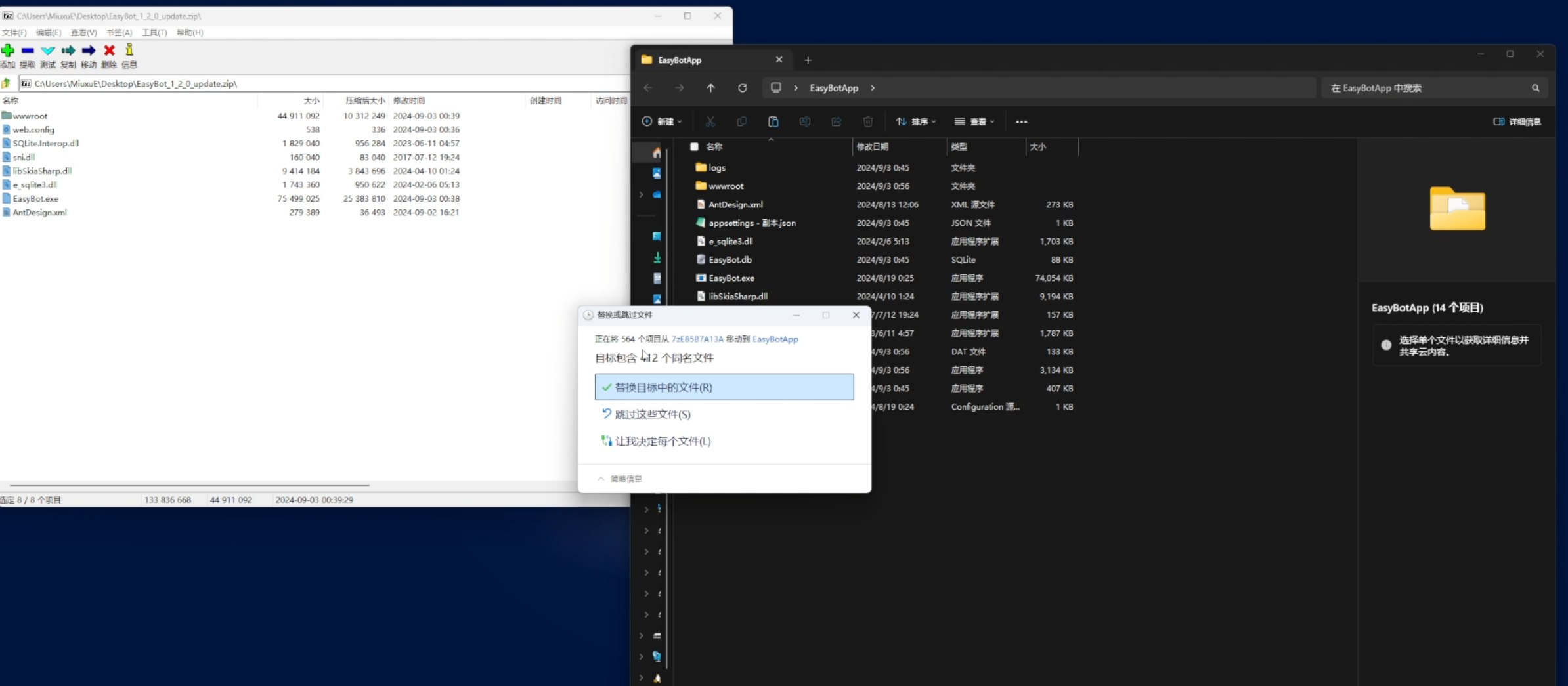Click the Move (移动) arrow icon in 7-Zip
The height and width of the screenshot is (686, 1568).
[x=89, y=51]
